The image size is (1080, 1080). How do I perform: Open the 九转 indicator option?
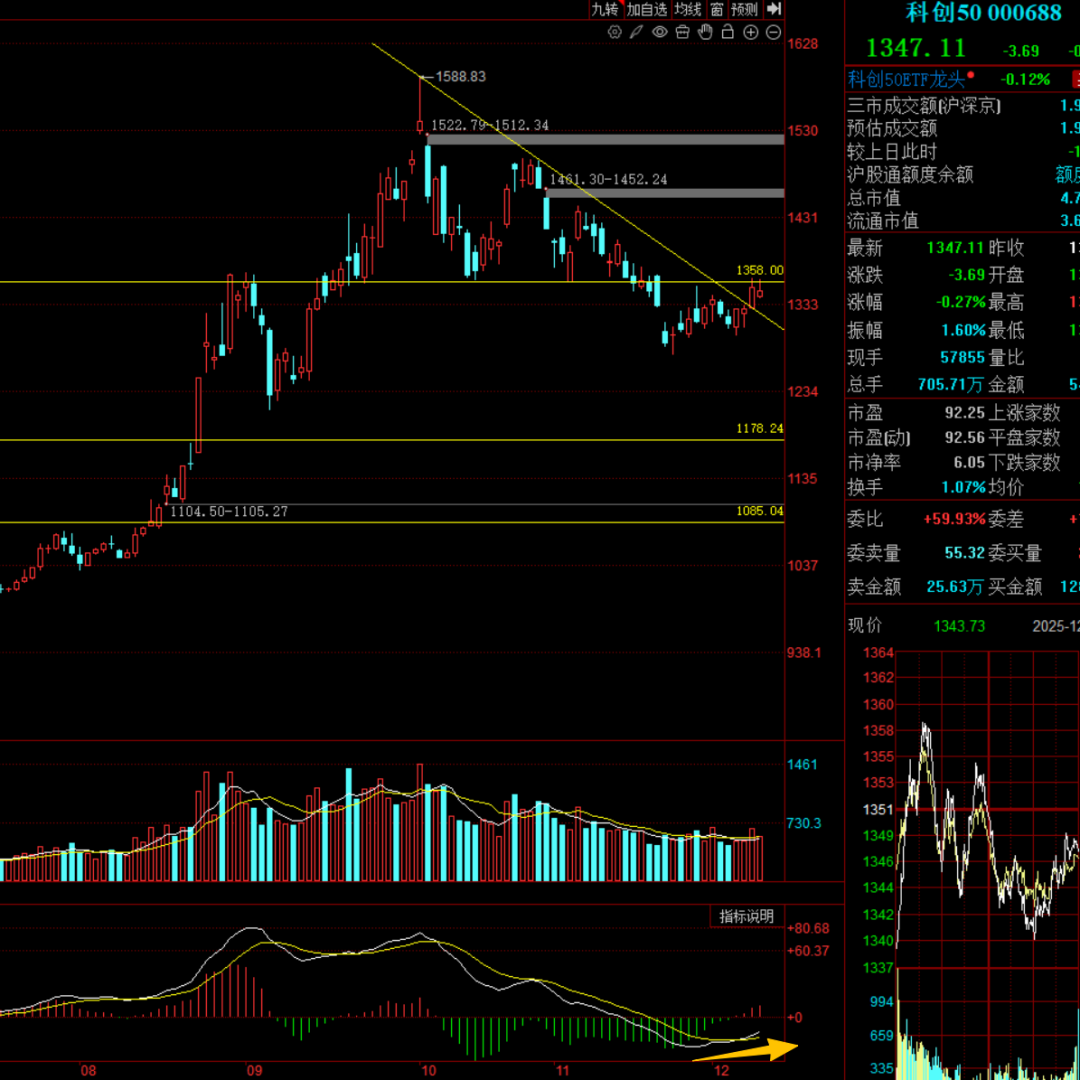[605, 9]
